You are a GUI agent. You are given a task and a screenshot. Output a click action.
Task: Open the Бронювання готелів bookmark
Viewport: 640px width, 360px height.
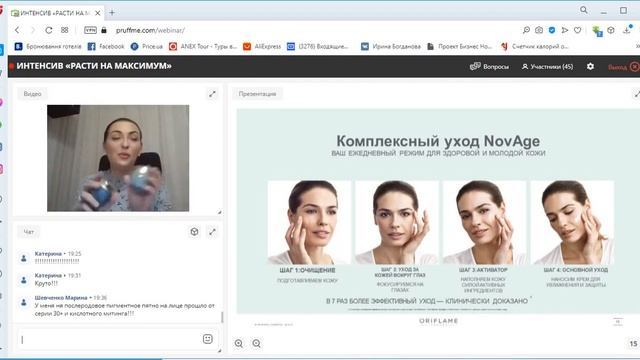click(48, 47)
